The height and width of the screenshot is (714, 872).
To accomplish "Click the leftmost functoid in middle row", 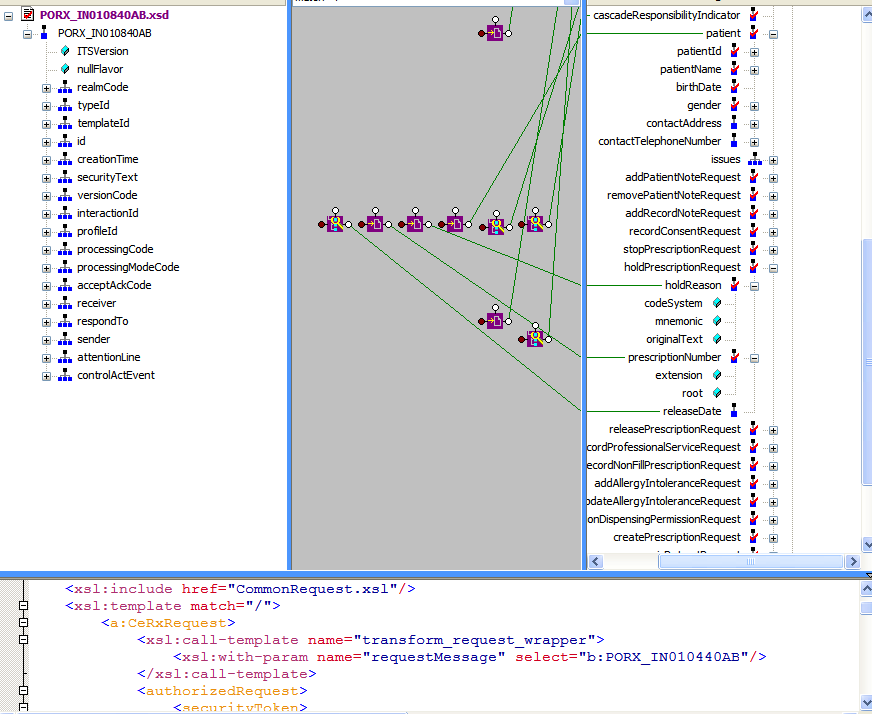I will [x=335, y=224].
